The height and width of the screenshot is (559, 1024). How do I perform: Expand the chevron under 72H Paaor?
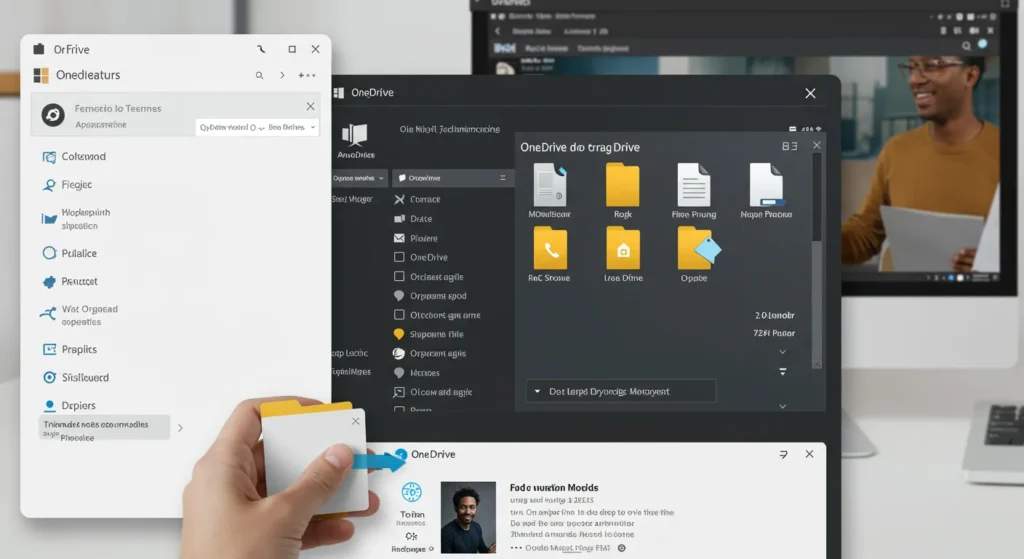click(x=782, y=352)
